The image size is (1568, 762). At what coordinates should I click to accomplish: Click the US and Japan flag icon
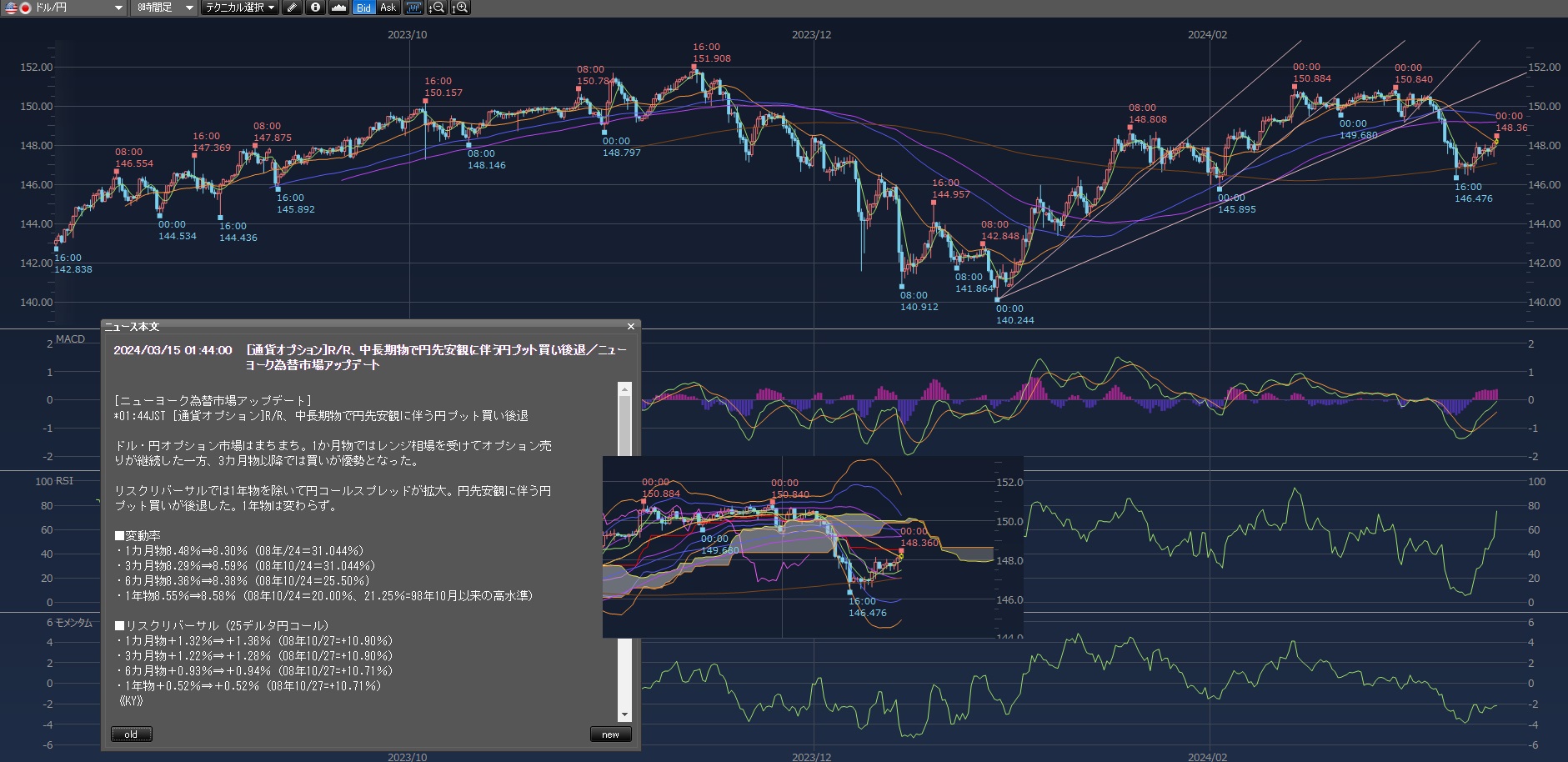pyautogui.click(x=17, y=8)
